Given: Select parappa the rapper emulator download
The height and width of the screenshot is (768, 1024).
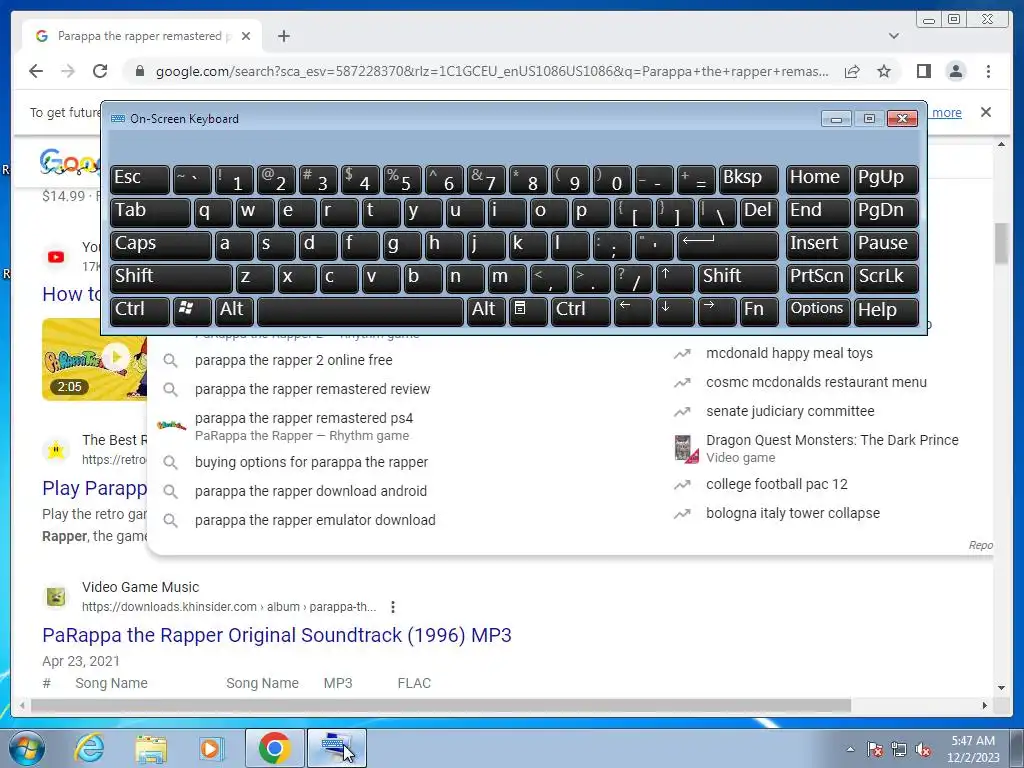Looking at the screenshot, I should [x=315, y=520].
